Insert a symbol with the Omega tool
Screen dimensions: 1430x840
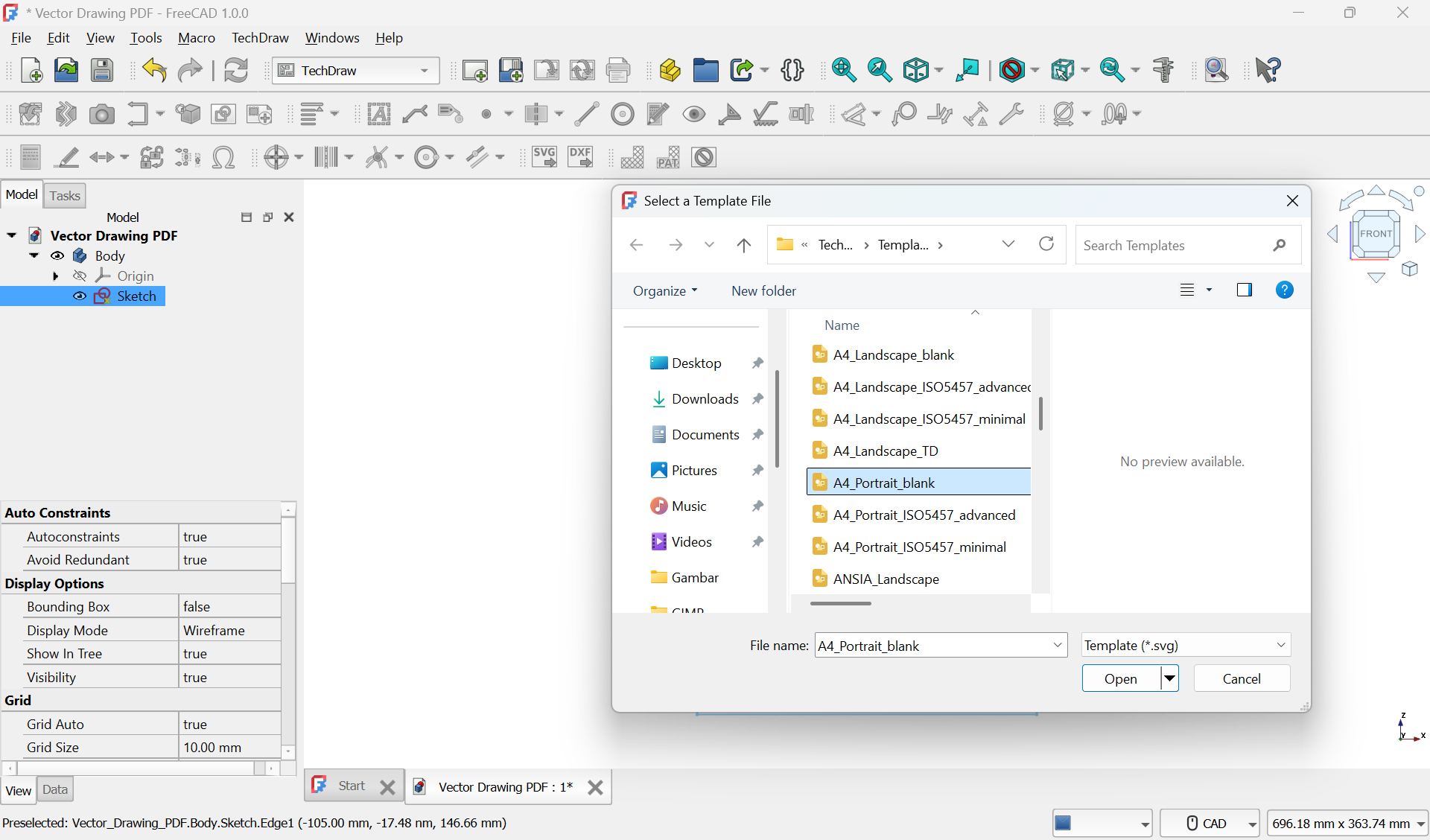[x=224, y=157]
